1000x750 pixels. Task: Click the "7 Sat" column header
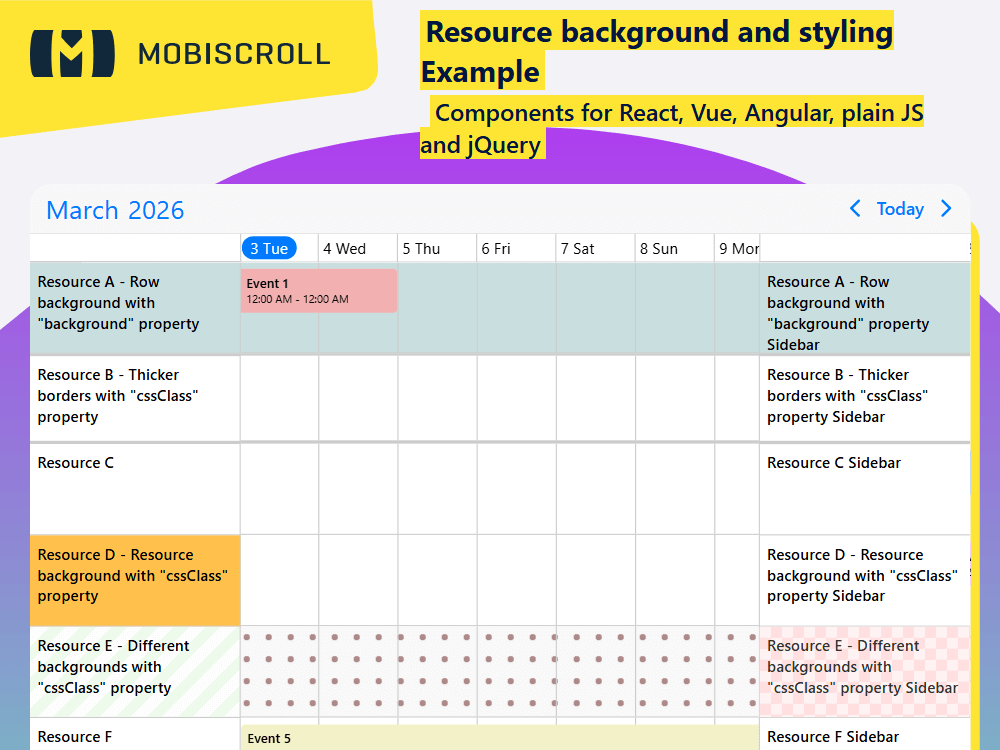578,247
